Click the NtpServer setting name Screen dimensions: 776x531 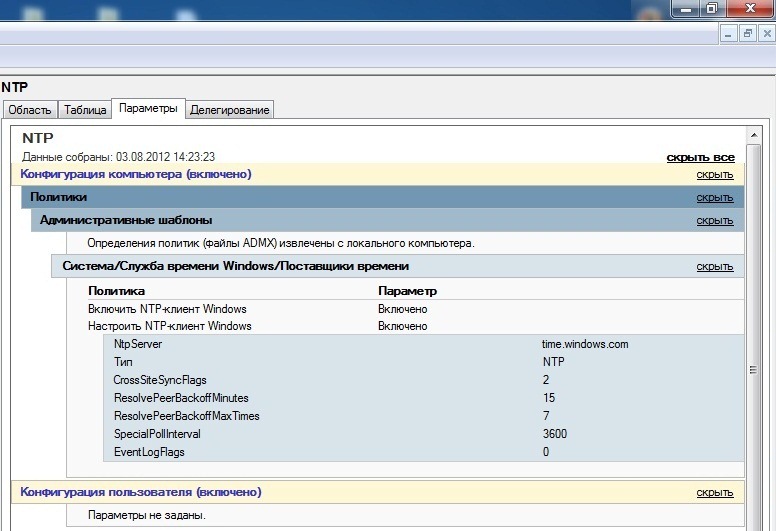(138, 344)
